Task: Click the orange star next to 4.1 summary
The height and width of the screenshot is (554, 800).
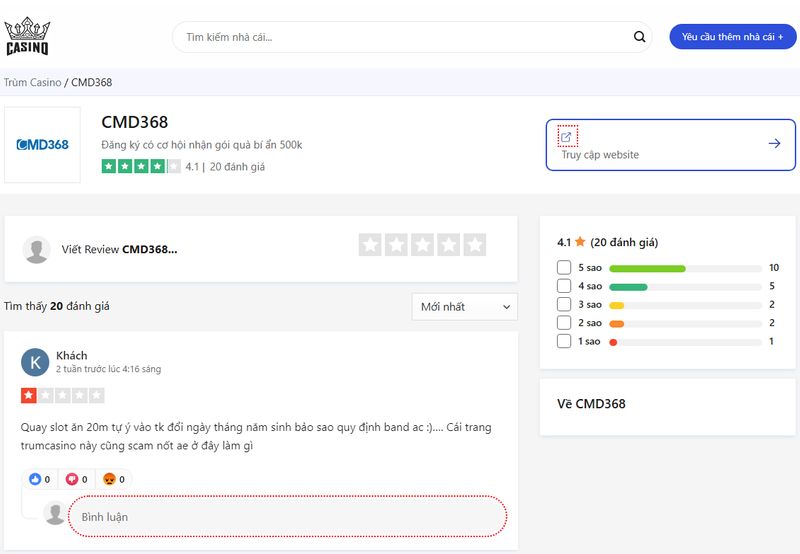Action: coord(580,242)
